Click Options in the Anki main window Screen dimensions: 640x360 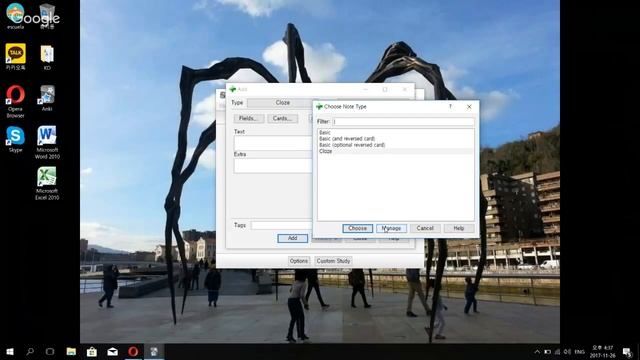click(299, 261)
